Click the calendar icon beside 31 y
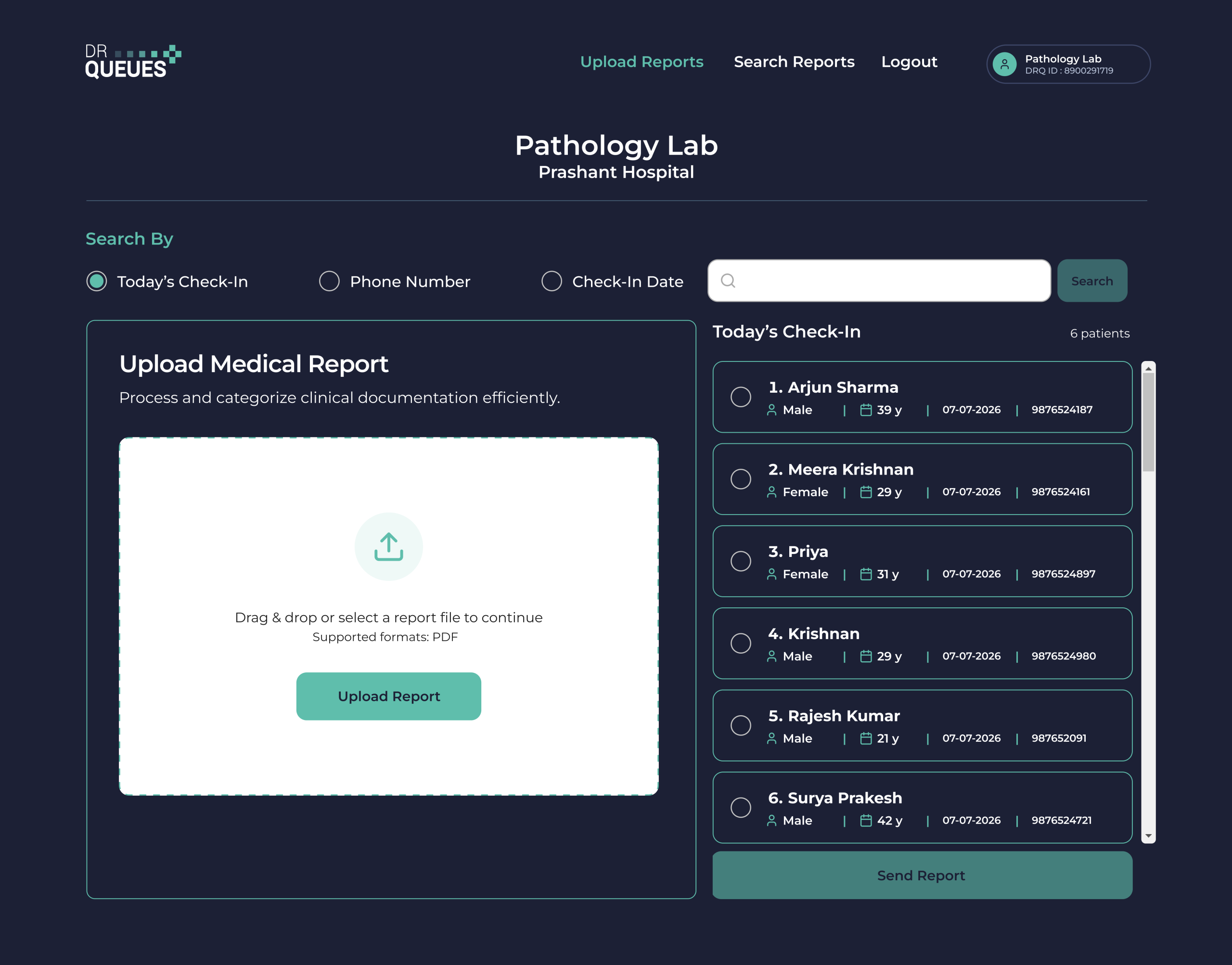The height and width of the screenshot is (965, 1232). 866,574
